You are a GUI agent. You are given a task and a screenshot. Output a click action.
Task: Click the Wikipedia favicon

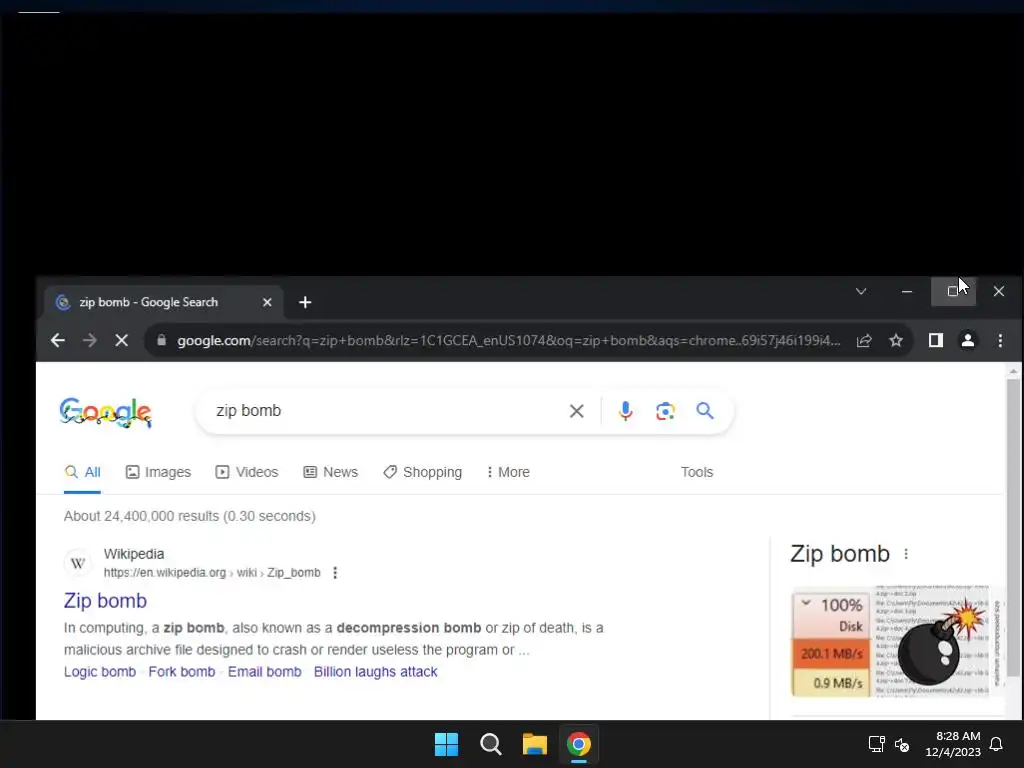click(78, 563)
